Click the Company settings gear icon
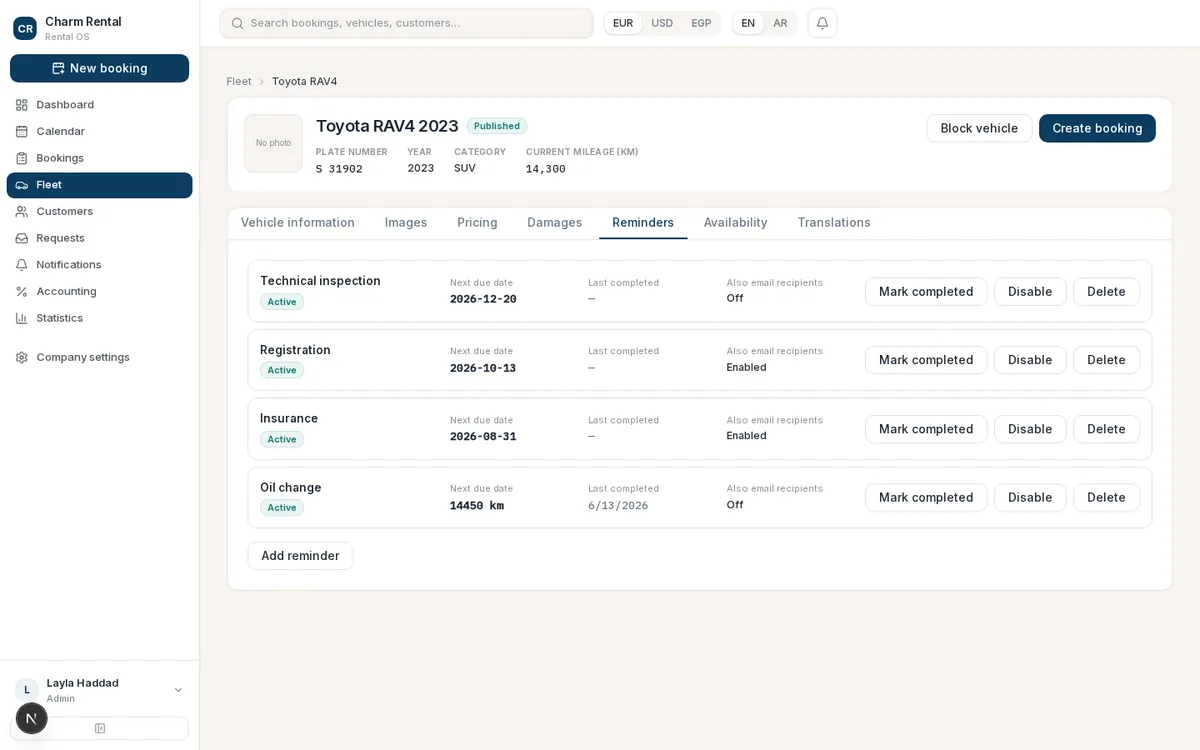The height and width of the screenshot is (750, 1200). 22,357
